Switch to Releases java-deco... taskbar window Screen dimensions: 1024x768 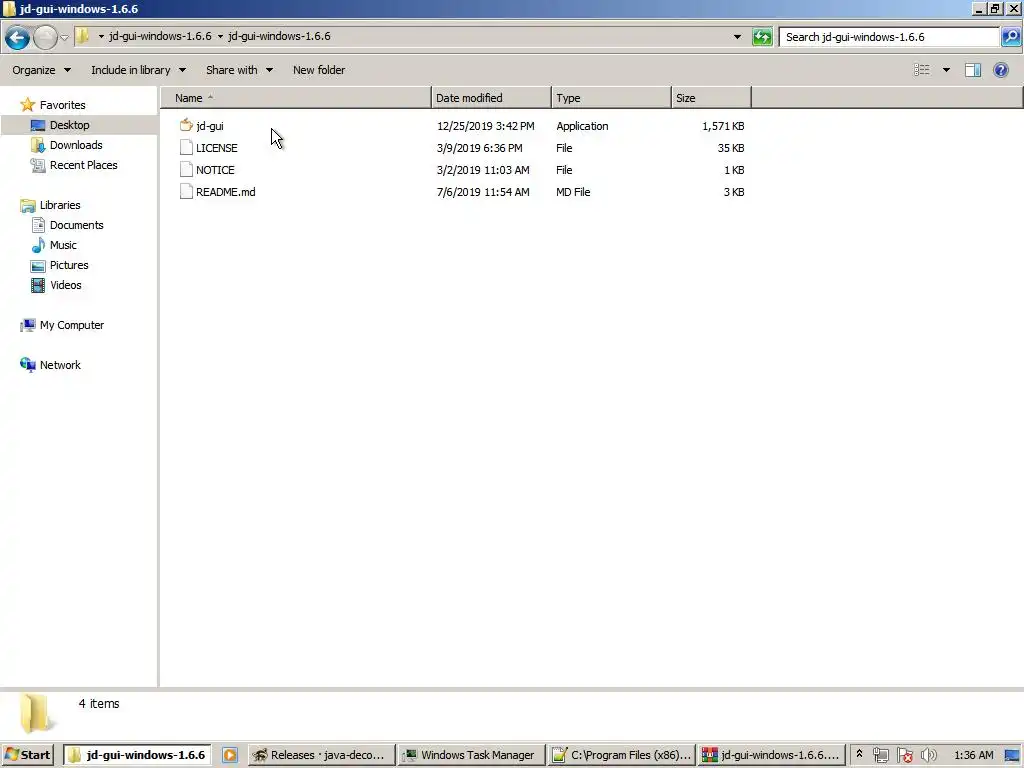321,756
